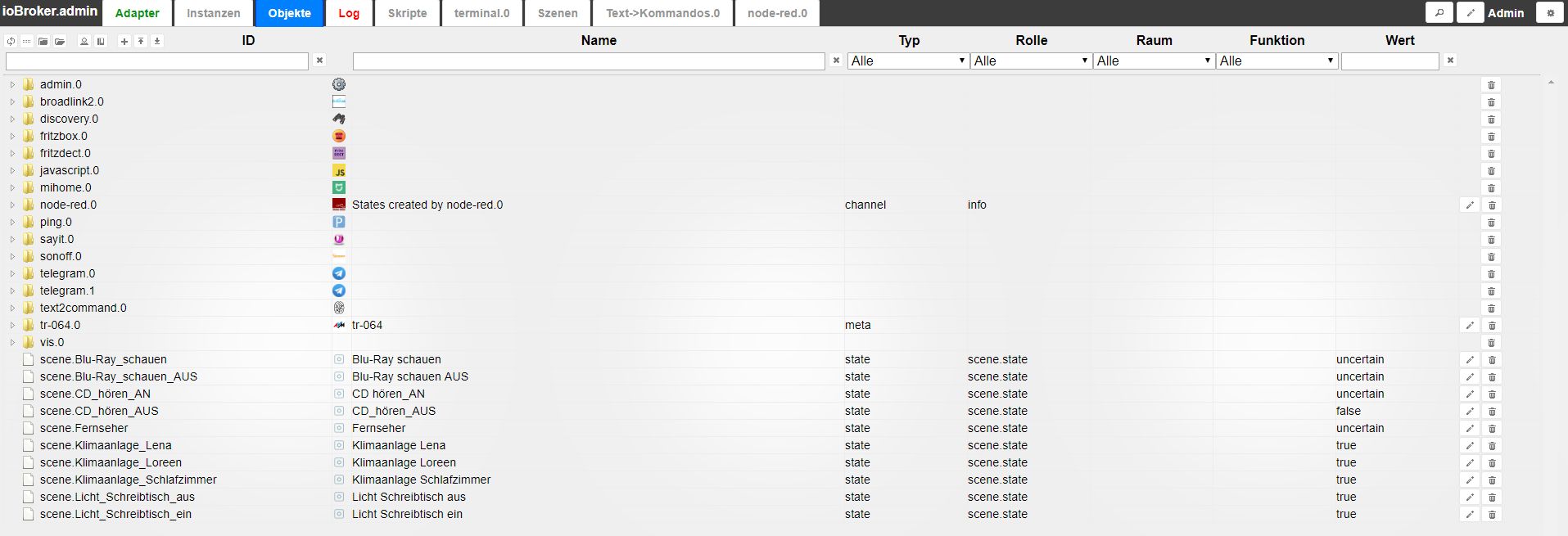This screenshot has height=536, width=1568.
Task: Delete the admin.0 folder via trash icon
Action: coord(1491,85)
